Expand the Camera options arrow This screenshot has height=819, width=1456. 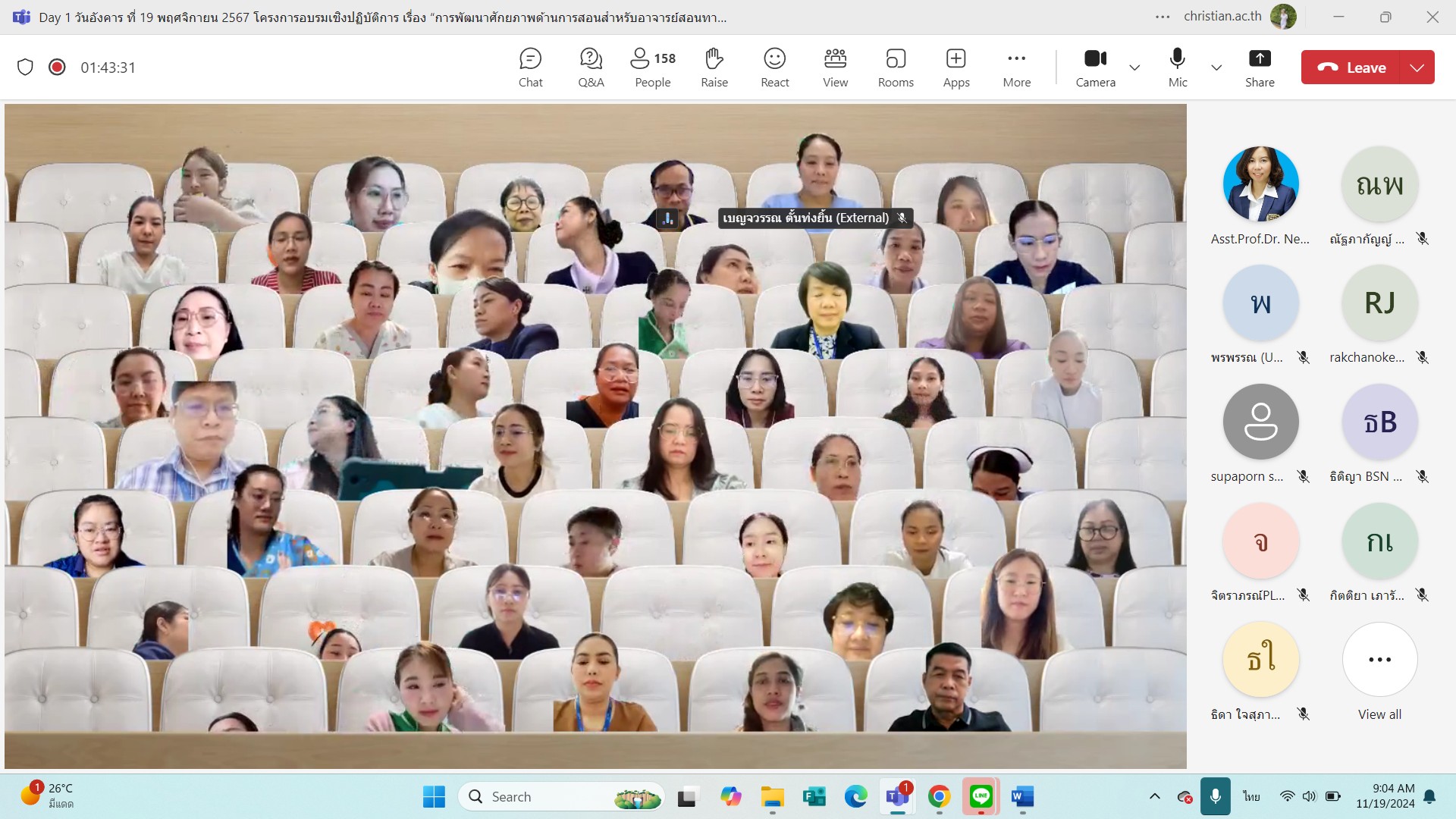1134,67
